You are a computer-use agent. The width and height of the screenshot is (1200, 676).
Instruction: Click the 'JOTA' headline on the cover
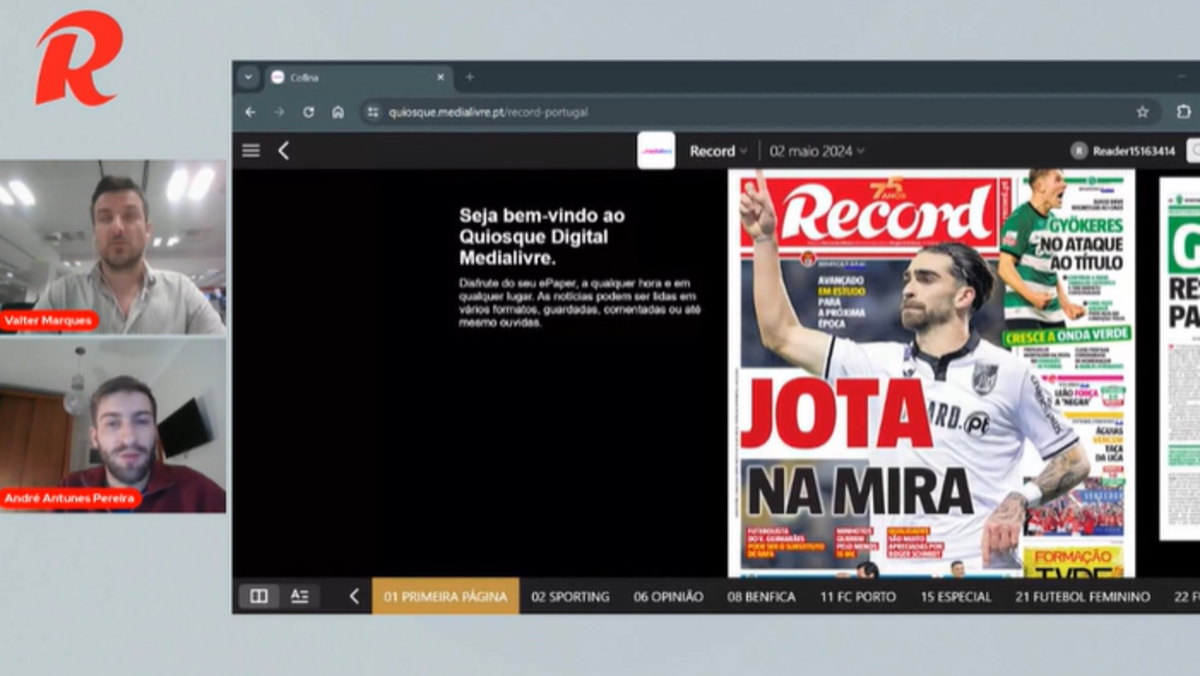(x=837, y=413)
